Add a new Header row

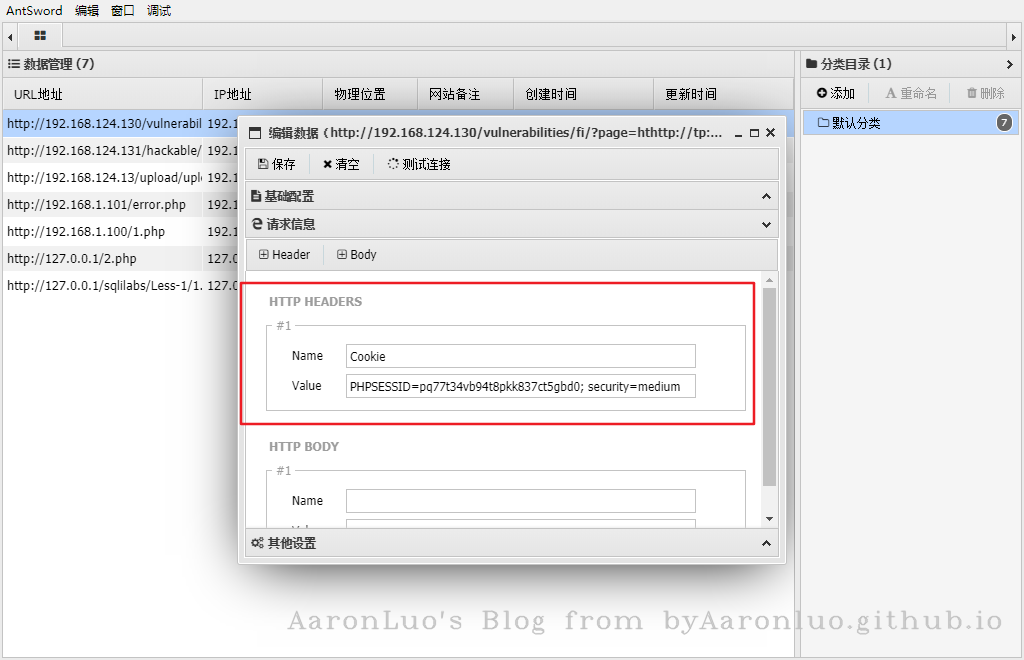pyautogui.click(x=284, y=255)
